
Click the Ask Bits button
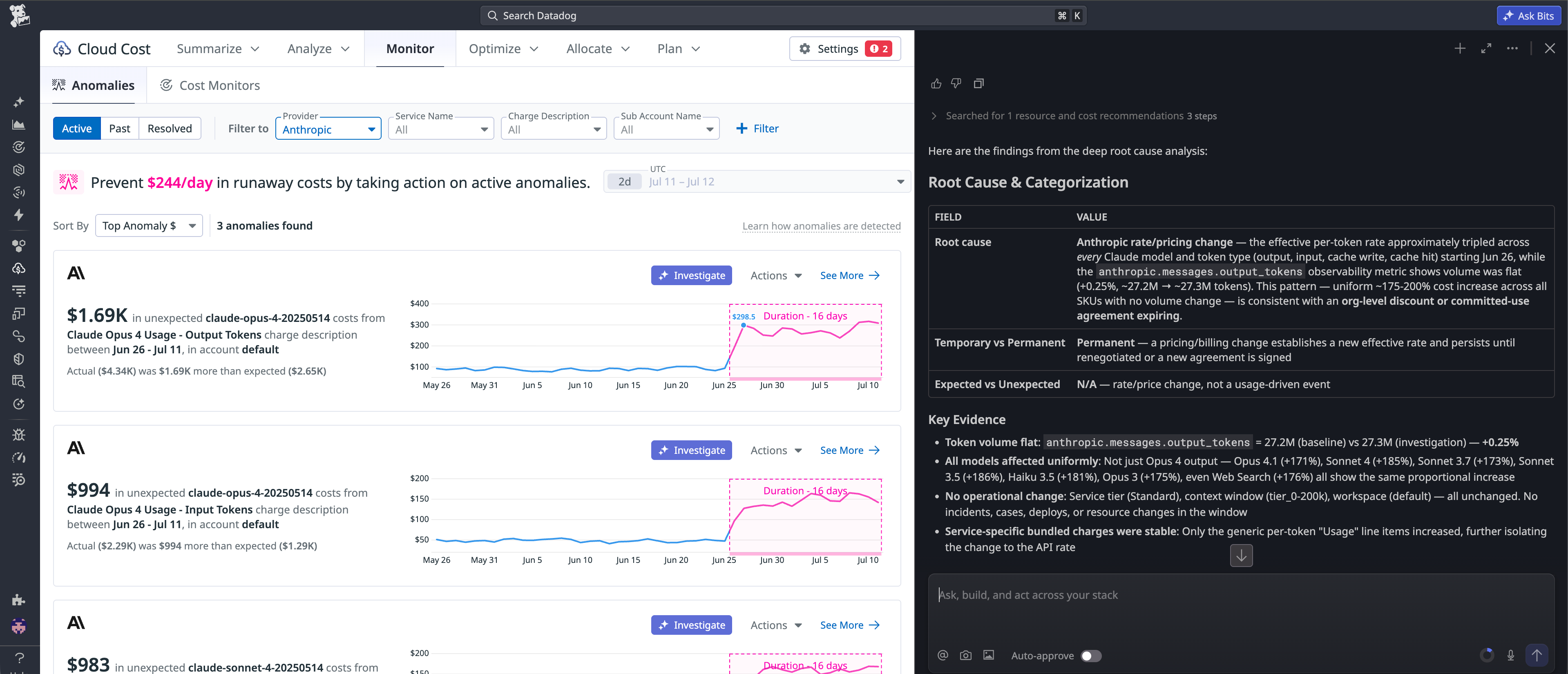point(1528,16)
